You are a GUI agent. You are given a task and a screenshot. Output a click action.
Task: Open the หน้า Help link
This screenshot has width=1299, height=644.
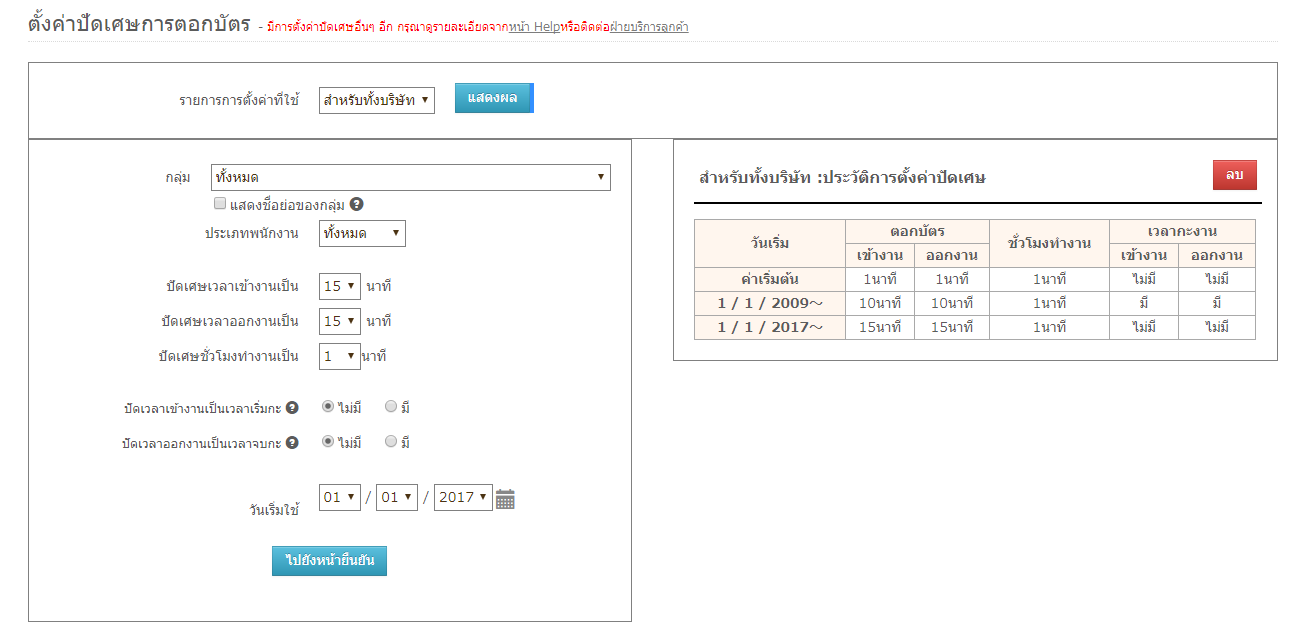tap(534, 27)
